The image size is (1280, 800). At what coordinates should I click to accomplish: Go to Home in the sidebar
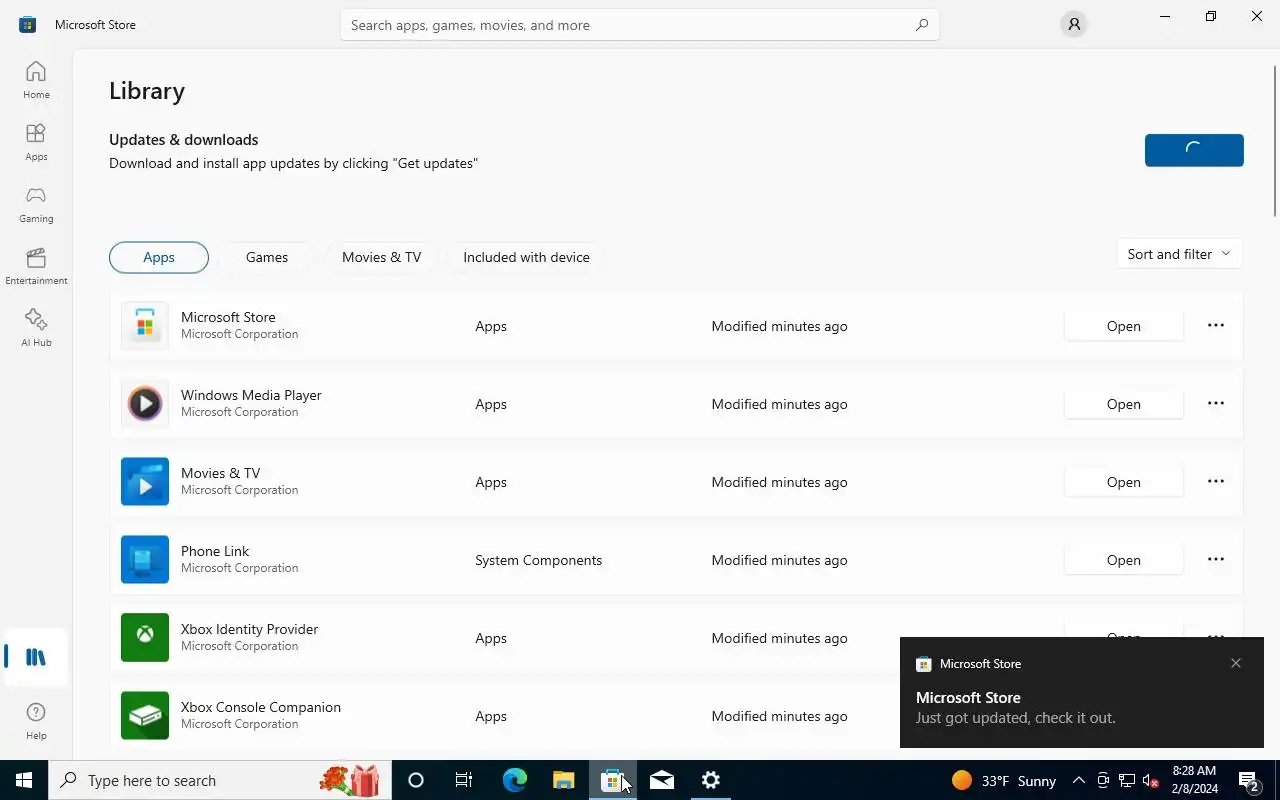point(36,80)
